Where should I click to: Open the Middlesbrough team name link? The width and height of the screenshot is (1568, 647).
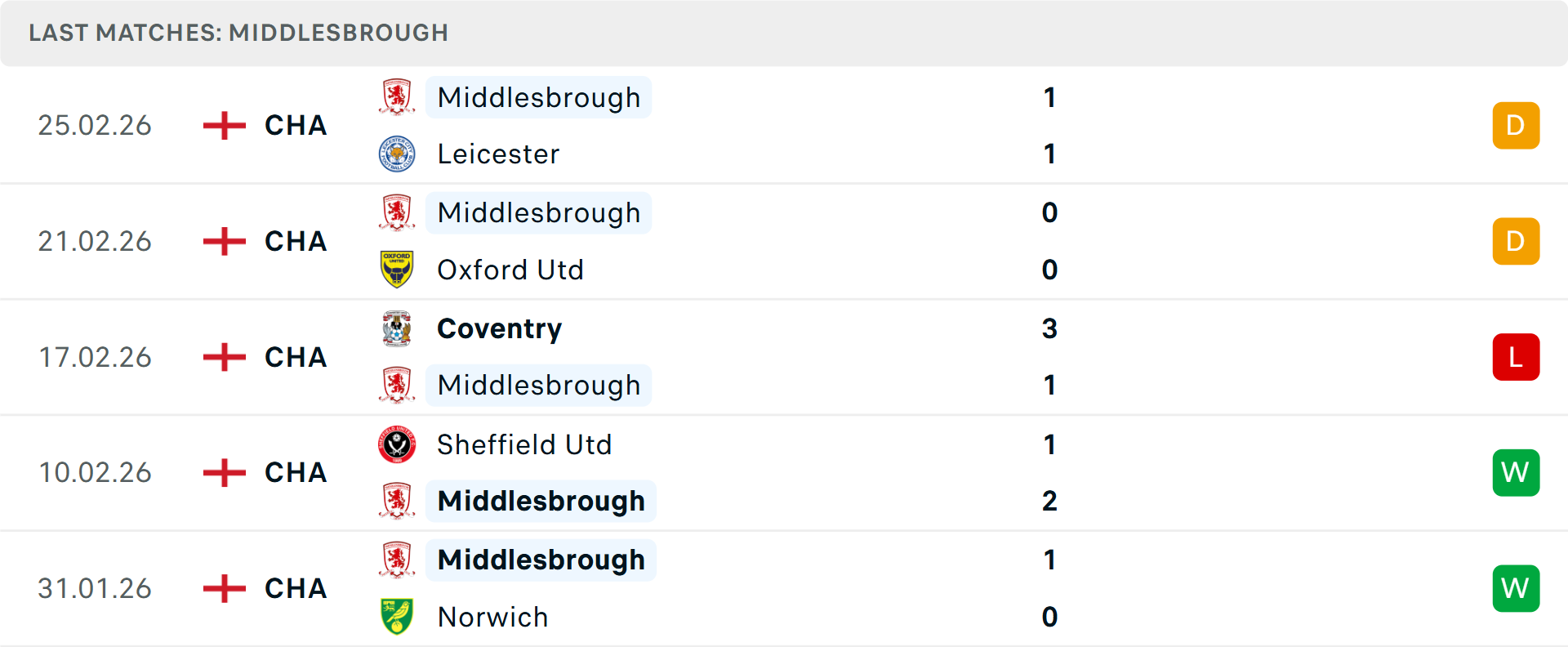pos(538,97)
